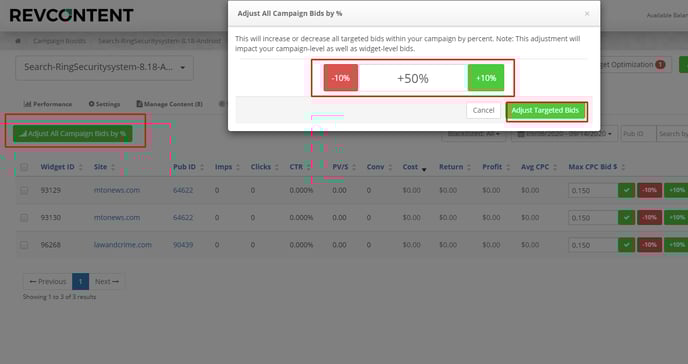Switch to the Settings tab

pyautogui.click(x=104, y=104)
